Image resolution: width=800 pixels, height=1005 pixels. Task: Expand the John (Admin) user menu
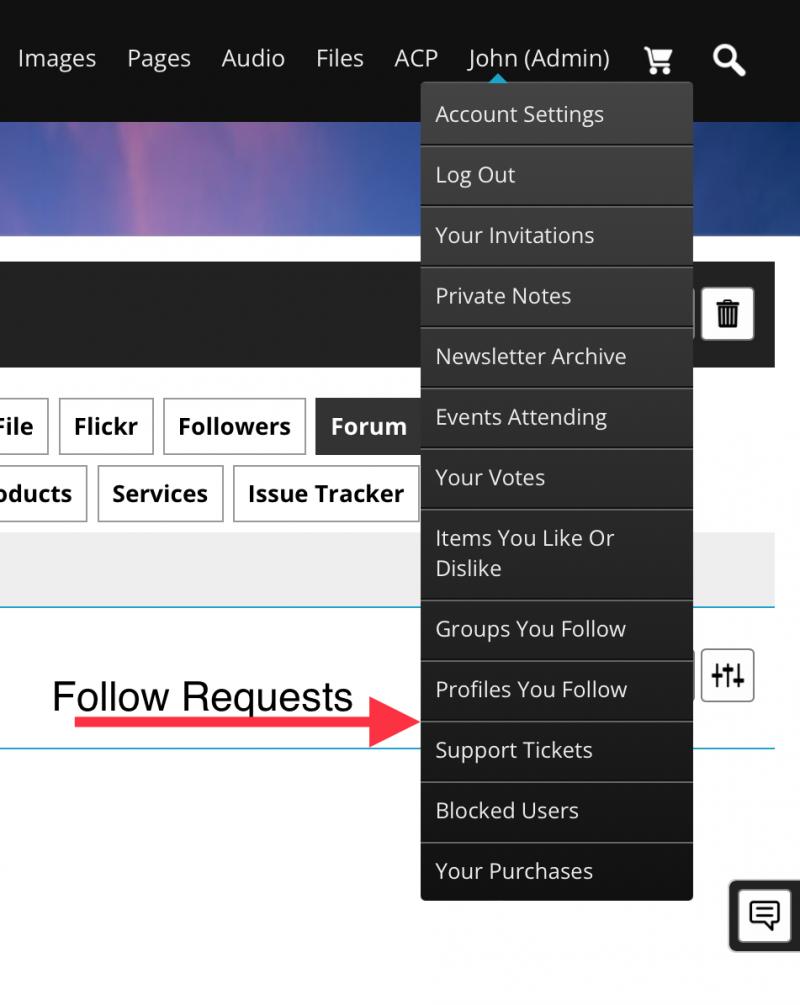538,59
